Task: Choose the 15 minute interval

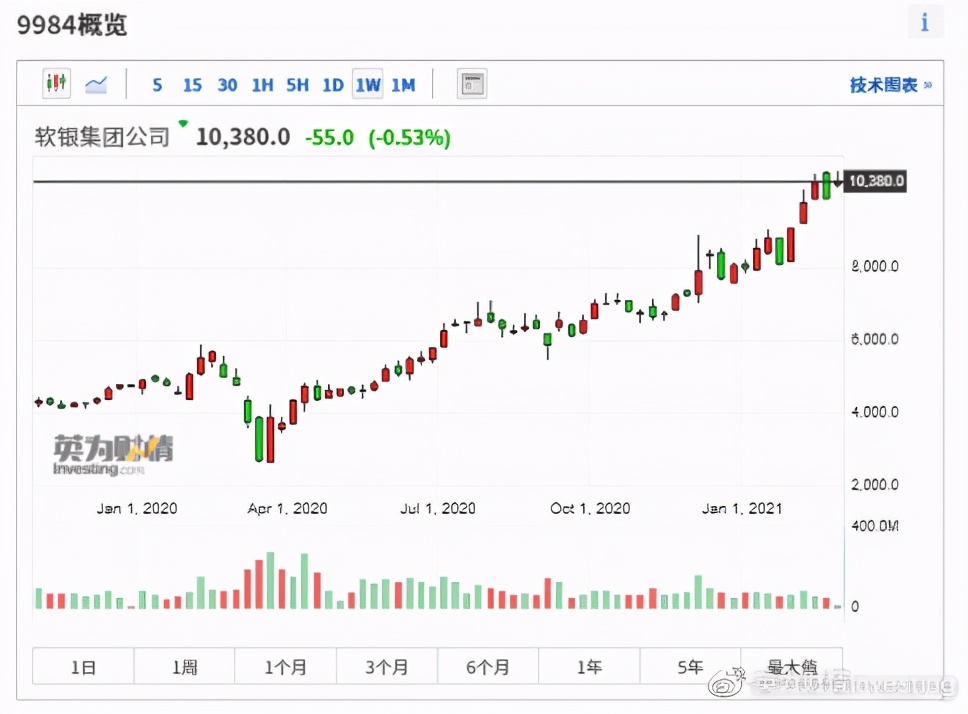Action: [x=192, y=85]
